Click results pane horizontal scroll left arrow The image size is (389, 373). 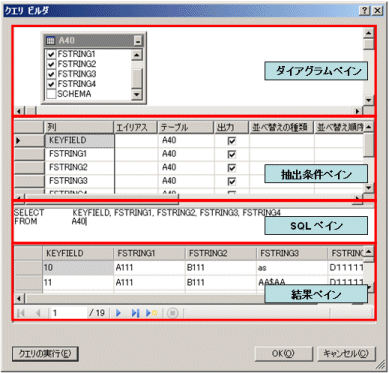(19, 298)
